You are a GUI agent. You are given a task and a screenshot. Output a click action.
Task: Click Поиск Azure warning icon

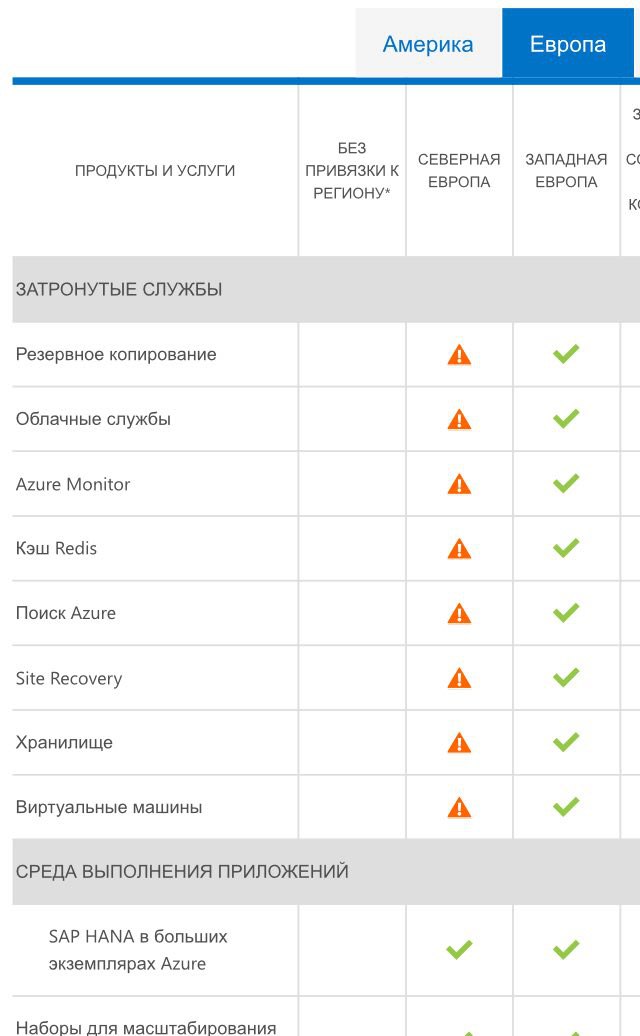coord(459,614)
